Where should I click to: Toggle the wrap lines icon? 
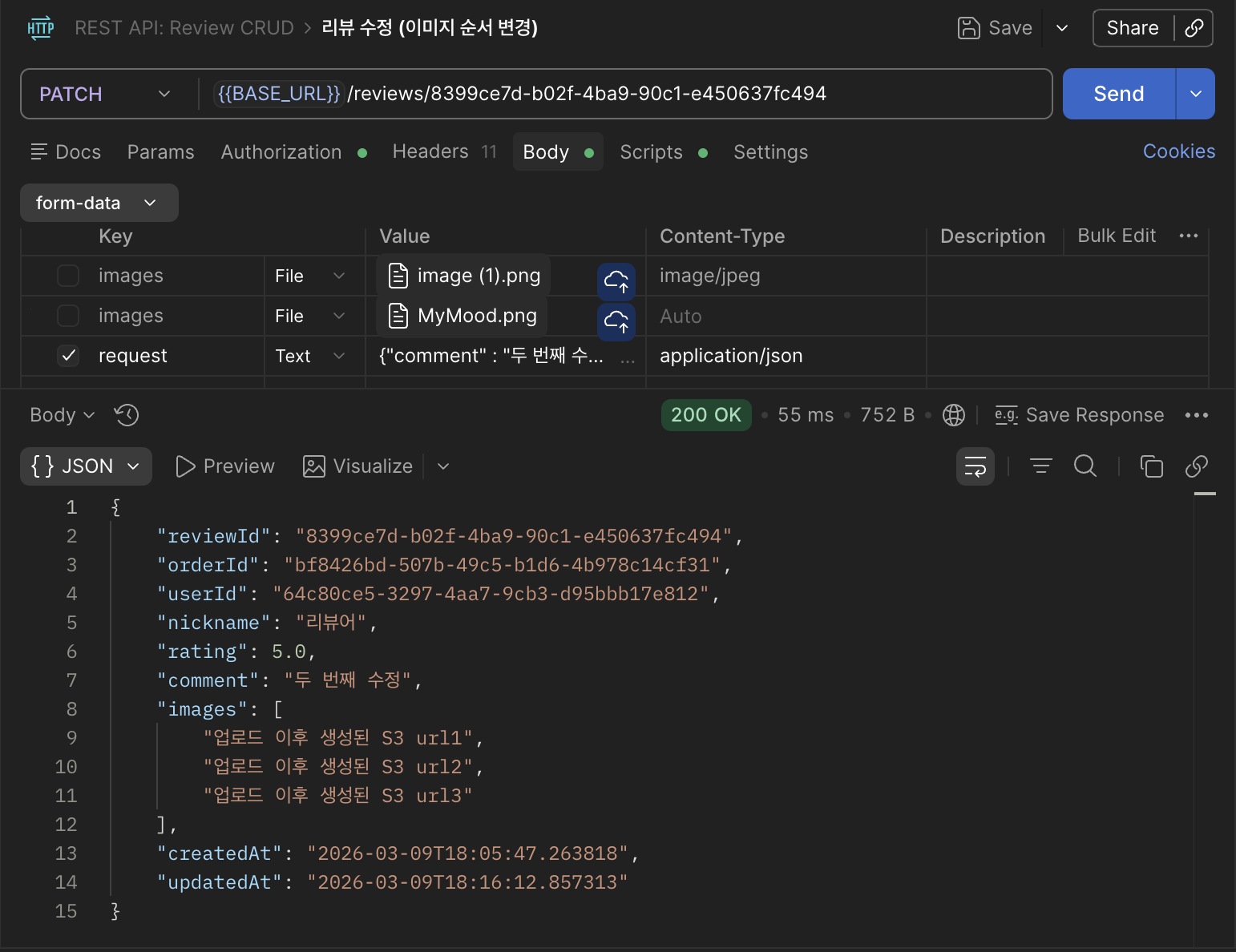pyautogui.click(x=975, y=466)
